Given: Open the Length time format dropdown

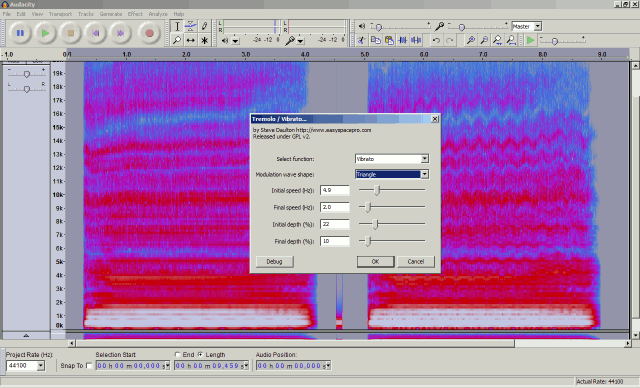Looking at the screenshot, I should [x=246, y=366].
